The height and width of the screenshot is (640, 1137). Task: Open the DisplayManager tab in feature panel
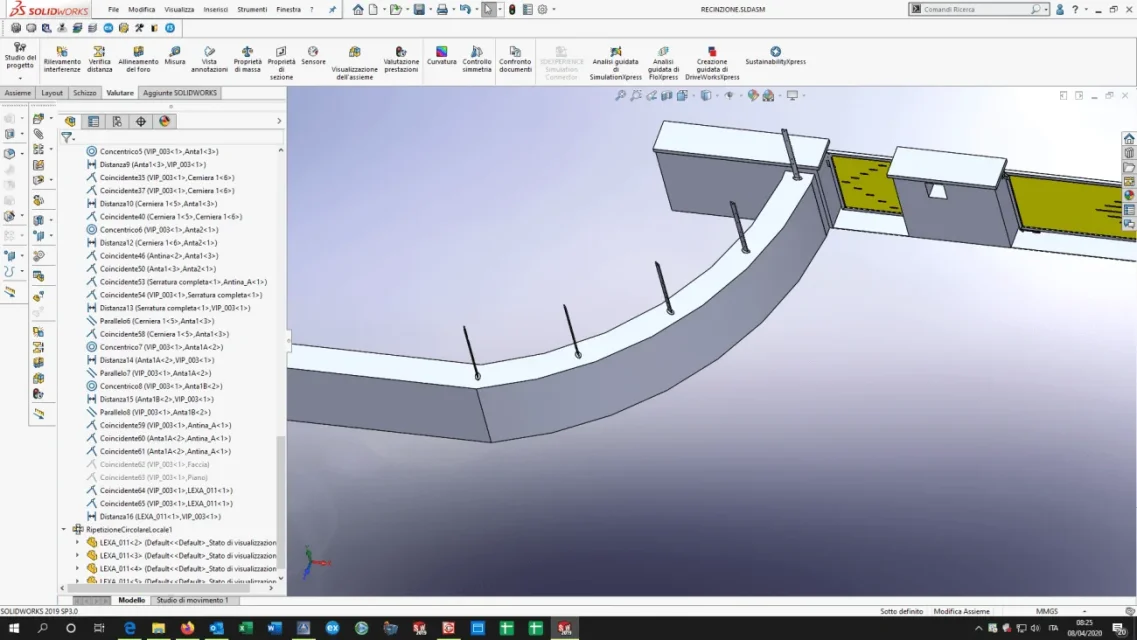165,121
